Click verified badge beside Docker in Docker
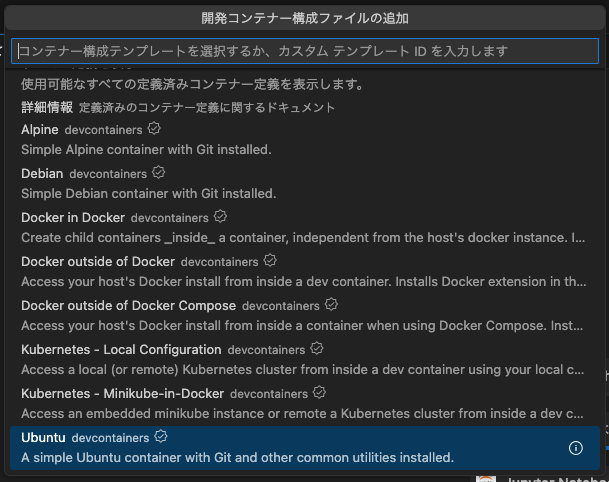The image size is (609, 482). (x=220, y=216)
